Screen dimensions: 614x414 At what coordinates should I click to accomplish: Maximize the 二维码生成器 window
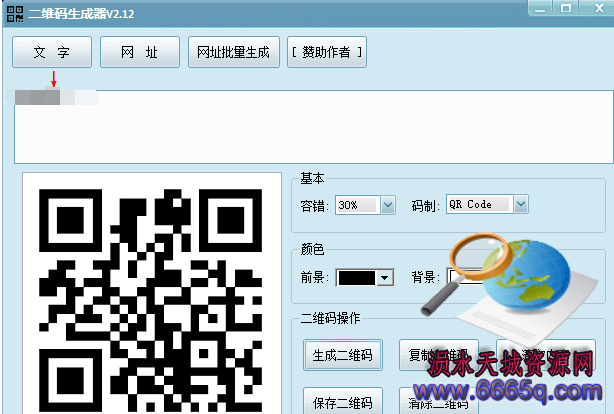click(x=566, y=8)
